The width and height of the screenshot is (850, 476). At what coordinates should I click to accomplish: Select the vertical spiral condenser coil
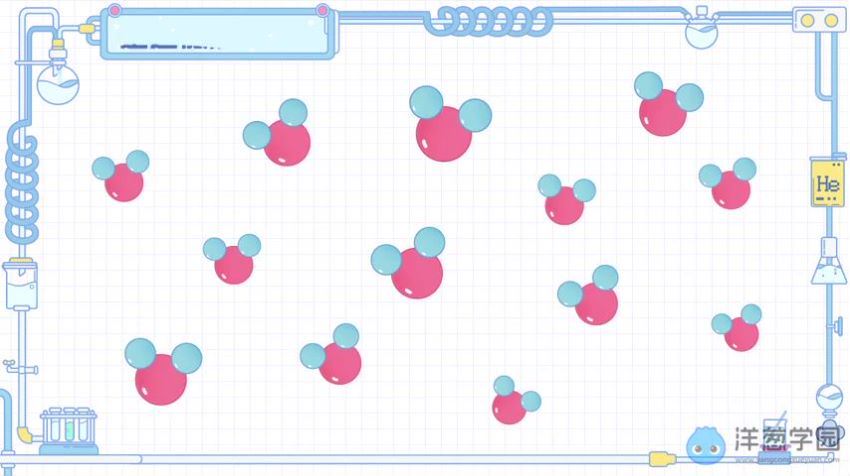click(22, 186)
